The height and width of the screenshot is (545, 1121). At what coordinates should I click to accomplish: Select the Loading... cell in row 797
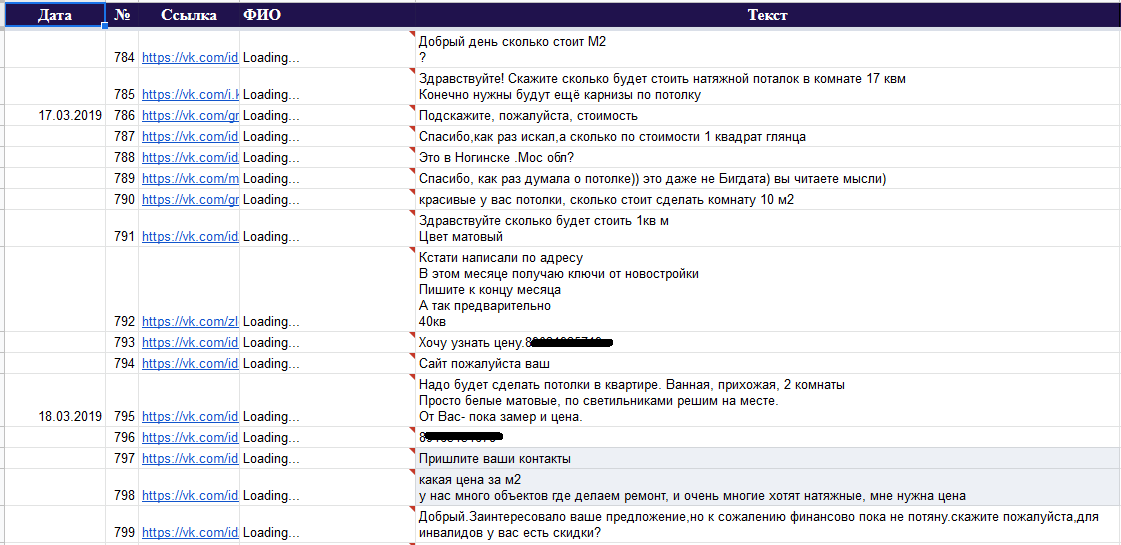tap(327, 458)
